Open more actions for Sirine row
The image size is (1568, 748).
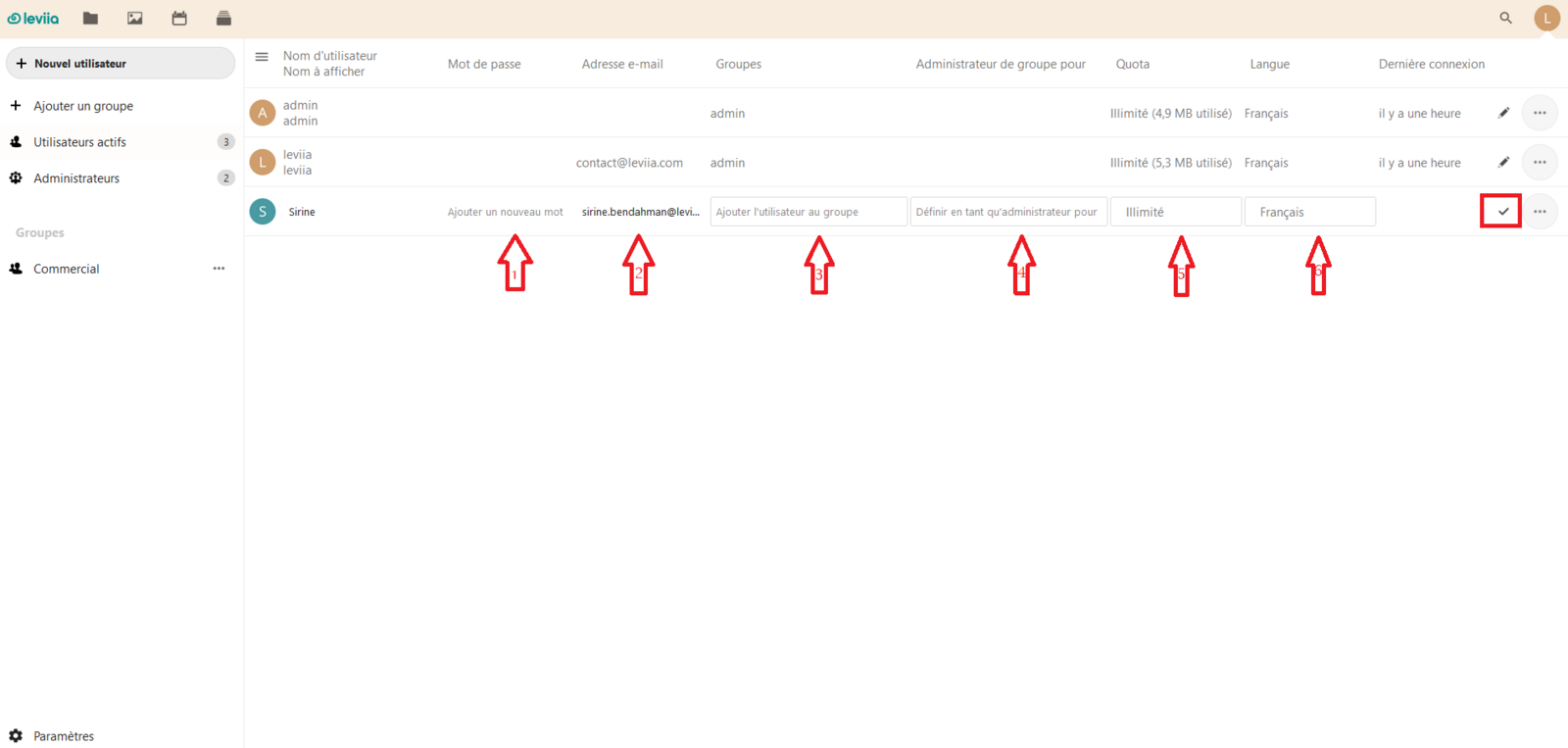point(1540,211)
